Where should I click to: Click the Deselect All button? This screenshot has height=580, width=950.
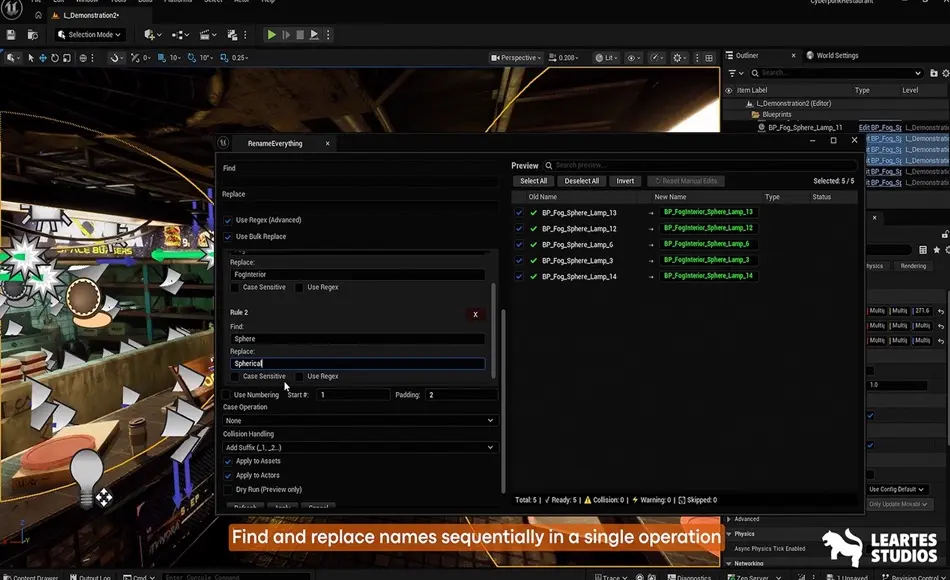click(582, 181)
